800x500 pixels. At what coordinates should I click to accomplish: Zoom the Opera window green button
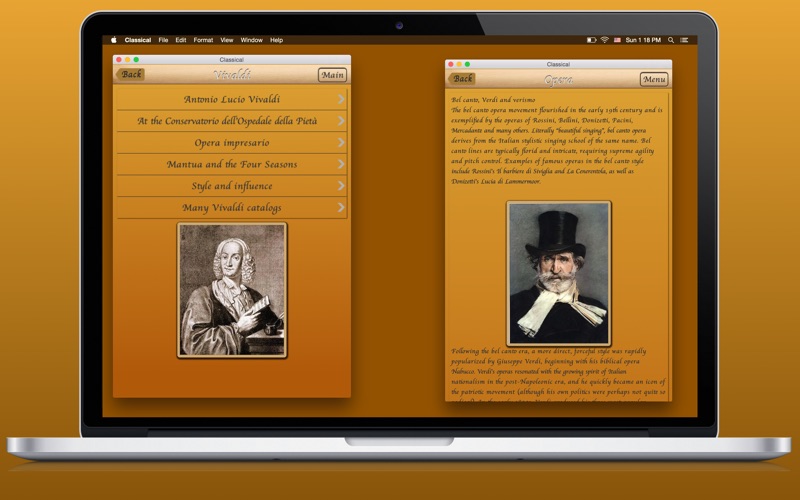point(467,64)
